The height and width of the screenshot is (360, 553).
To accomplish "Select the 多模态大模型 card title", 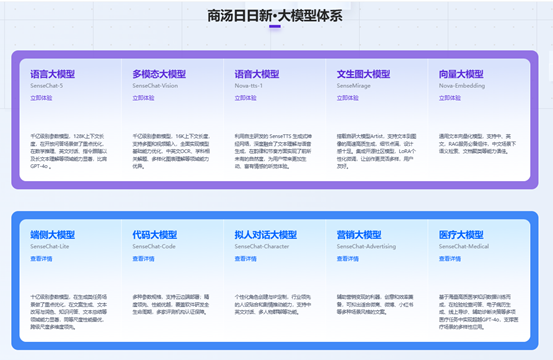I will tap(159, 74).
